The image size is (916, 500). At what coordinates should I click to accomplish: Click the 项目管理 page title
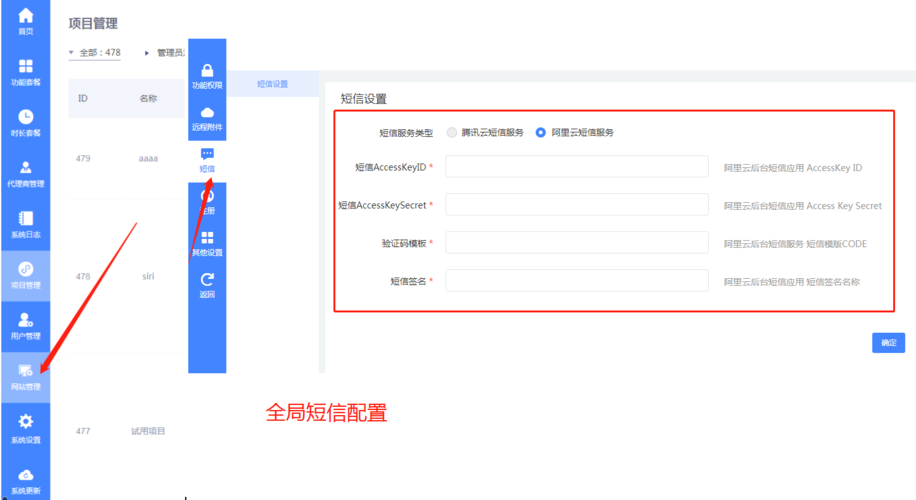(x=93, y=23)
